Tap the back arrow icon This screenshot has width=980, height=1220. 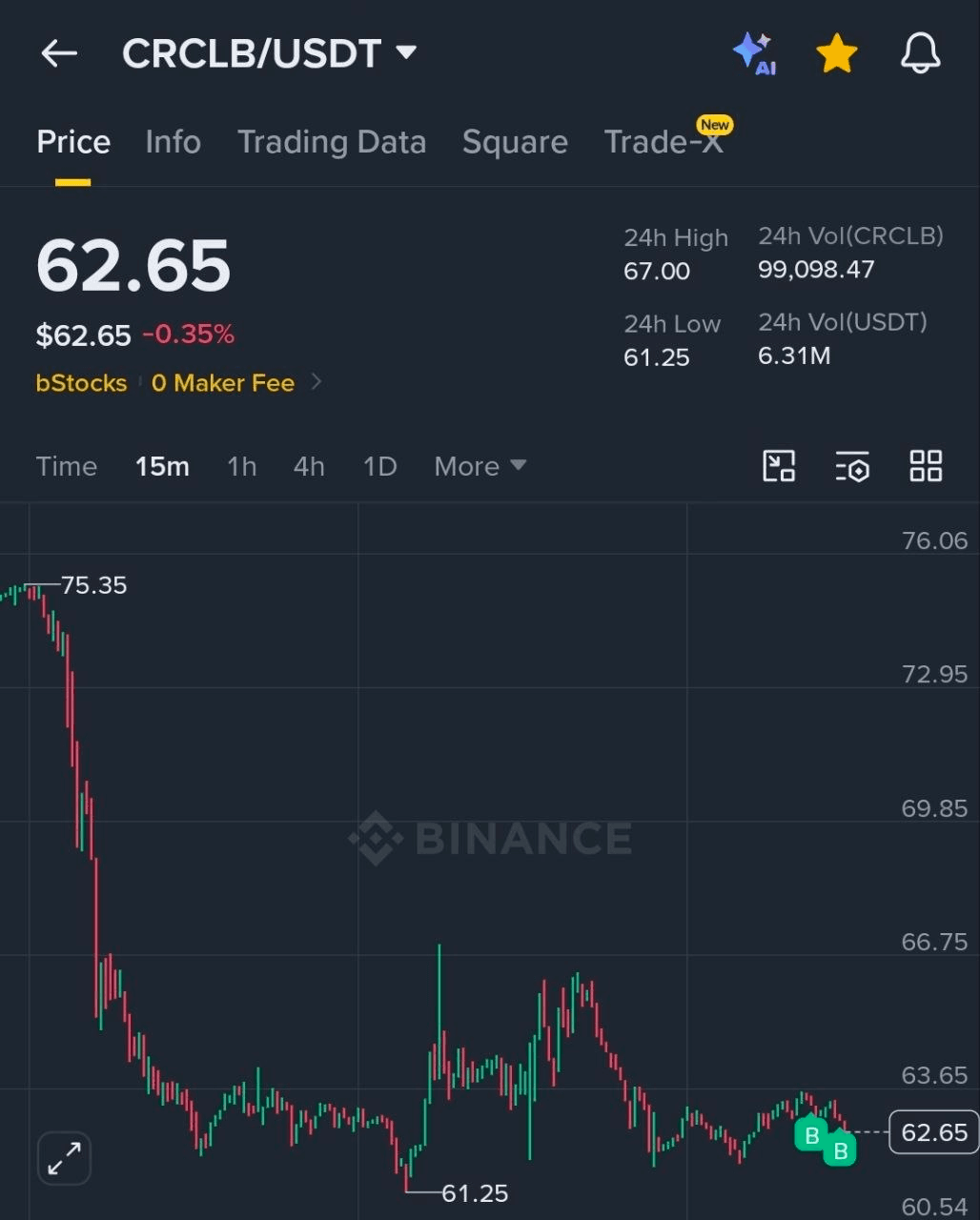(59, 53)
